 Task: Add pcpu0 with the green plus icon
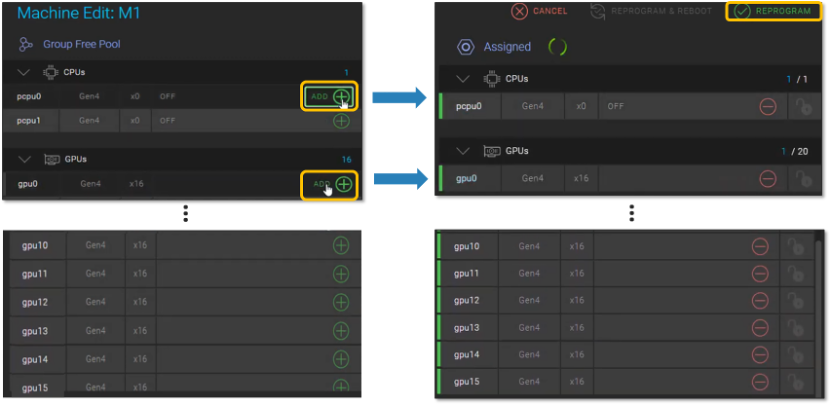pyautogui.click(x=343, y=97)
